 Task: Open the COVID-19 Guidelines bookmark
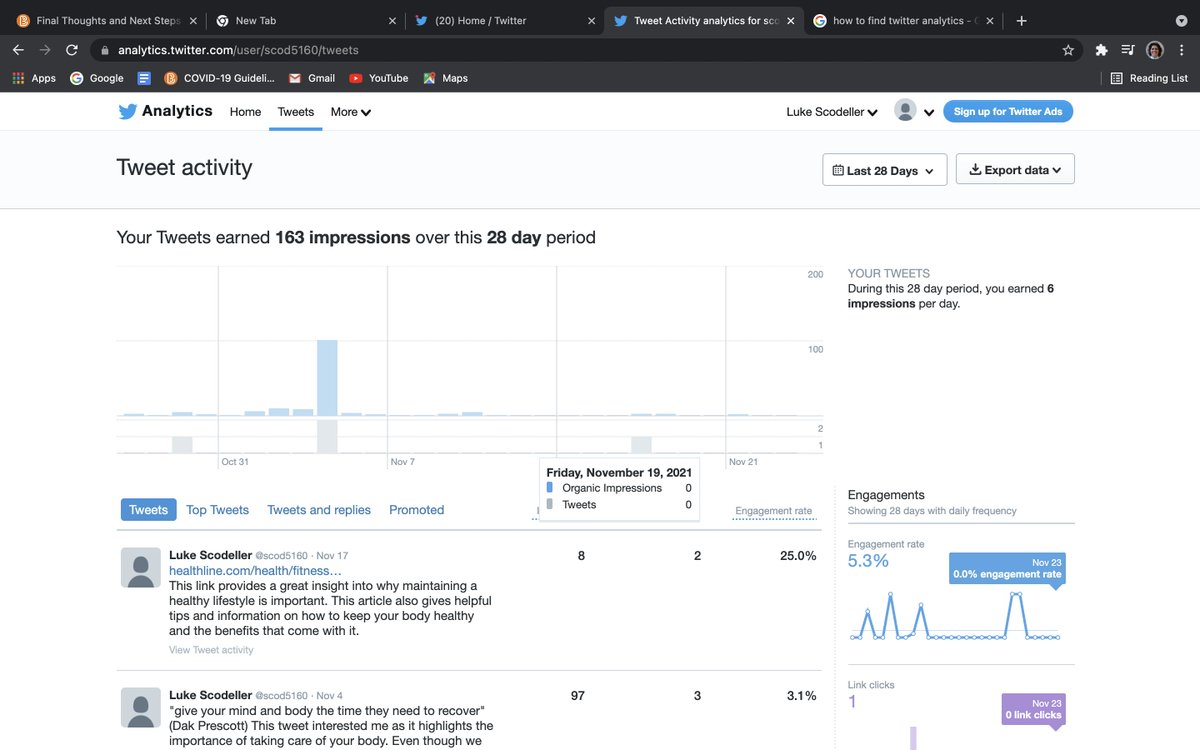219,78
